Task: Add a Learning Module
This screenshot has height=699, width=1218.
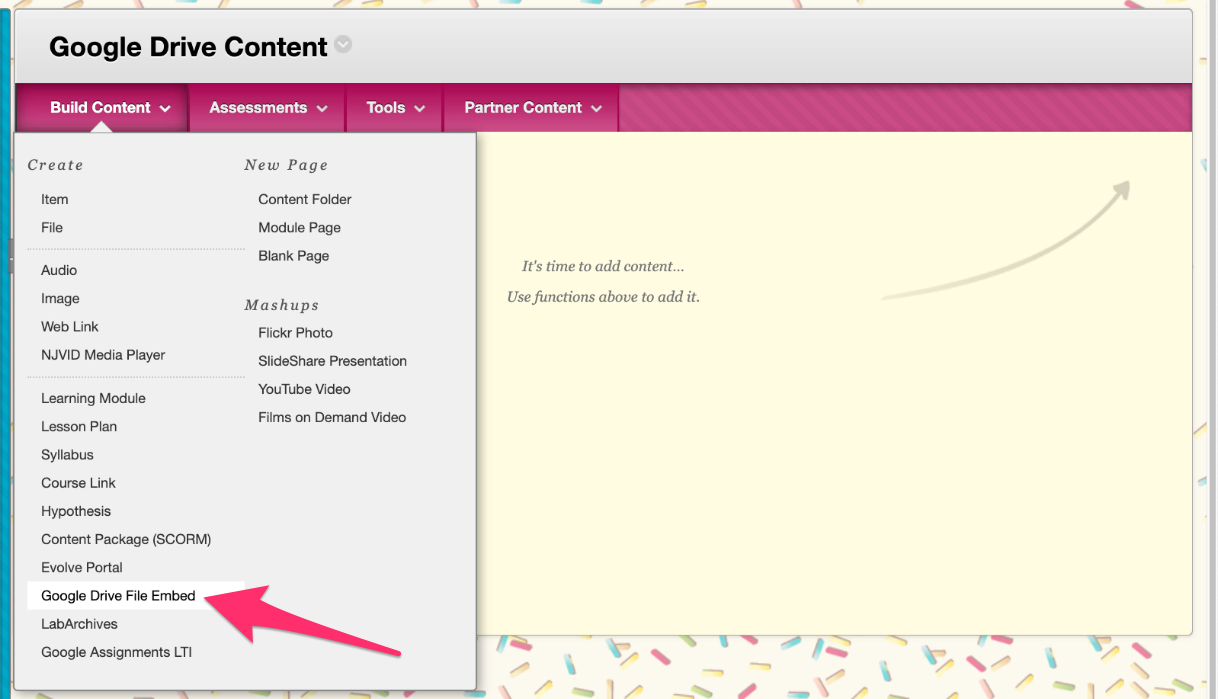Action: point(93,398)
